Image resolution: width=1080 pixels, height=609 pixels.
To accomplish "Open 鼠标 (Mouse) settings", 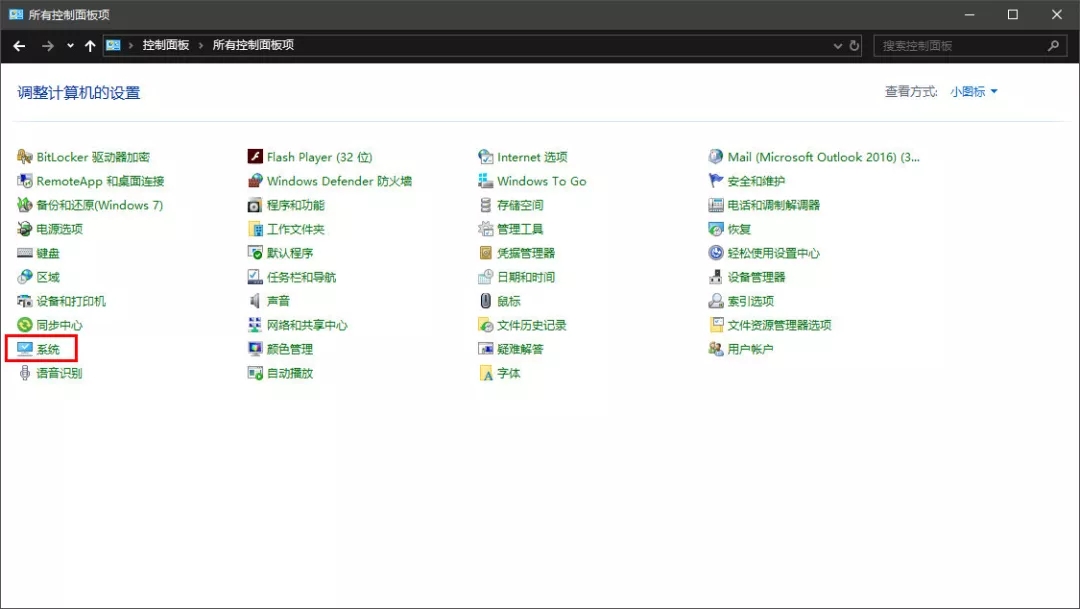I will pos(507,301).
